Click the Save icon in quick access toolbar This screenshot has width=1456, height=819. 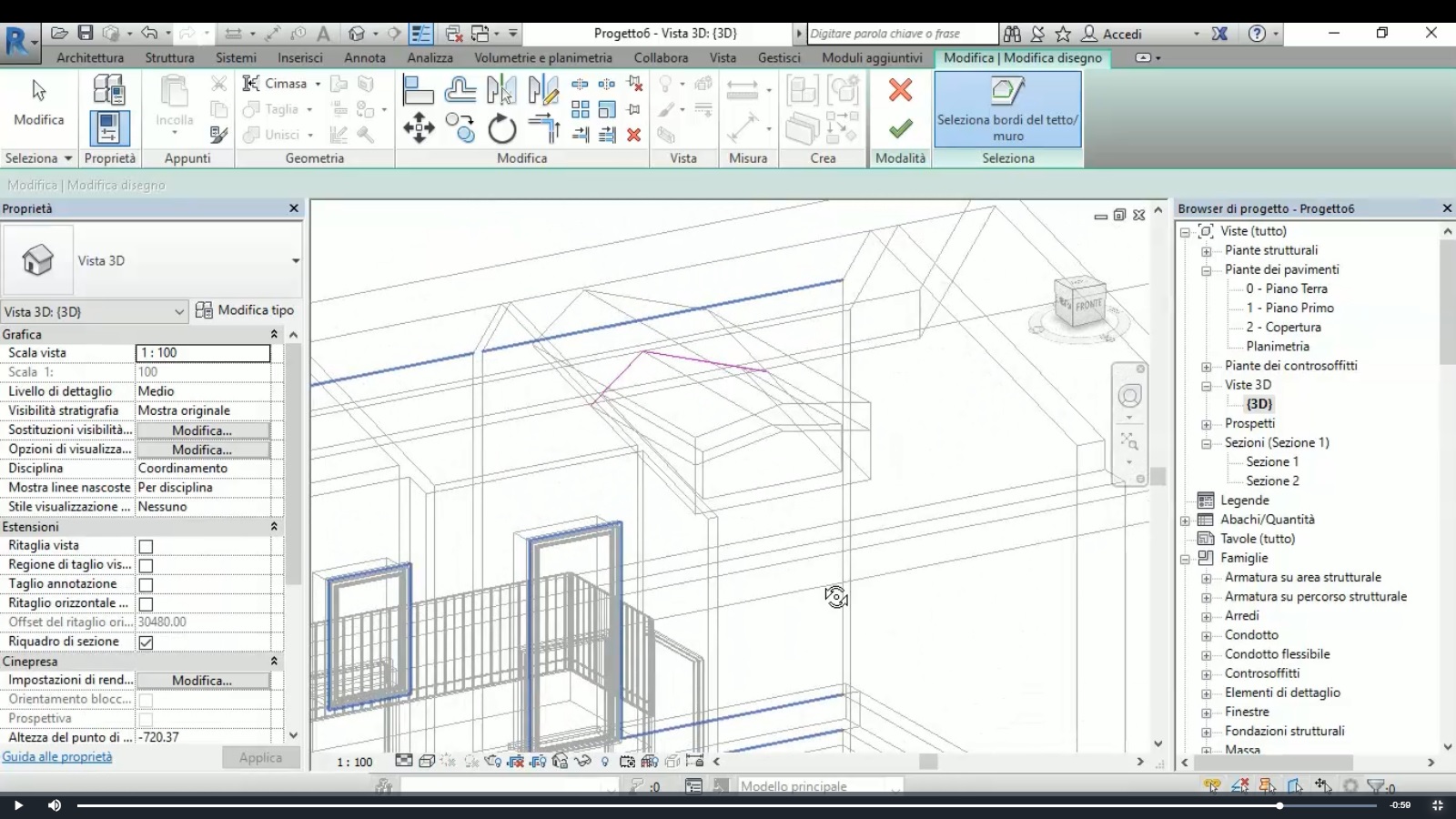86,34
